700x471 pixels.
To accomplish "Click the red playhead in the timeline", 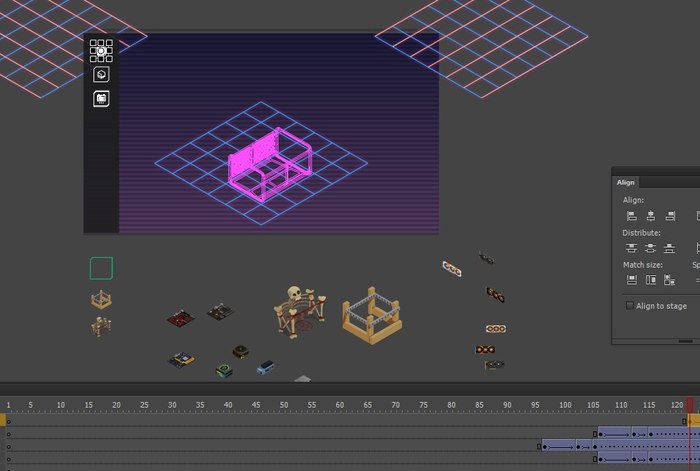I will click(x=689, y=404).
